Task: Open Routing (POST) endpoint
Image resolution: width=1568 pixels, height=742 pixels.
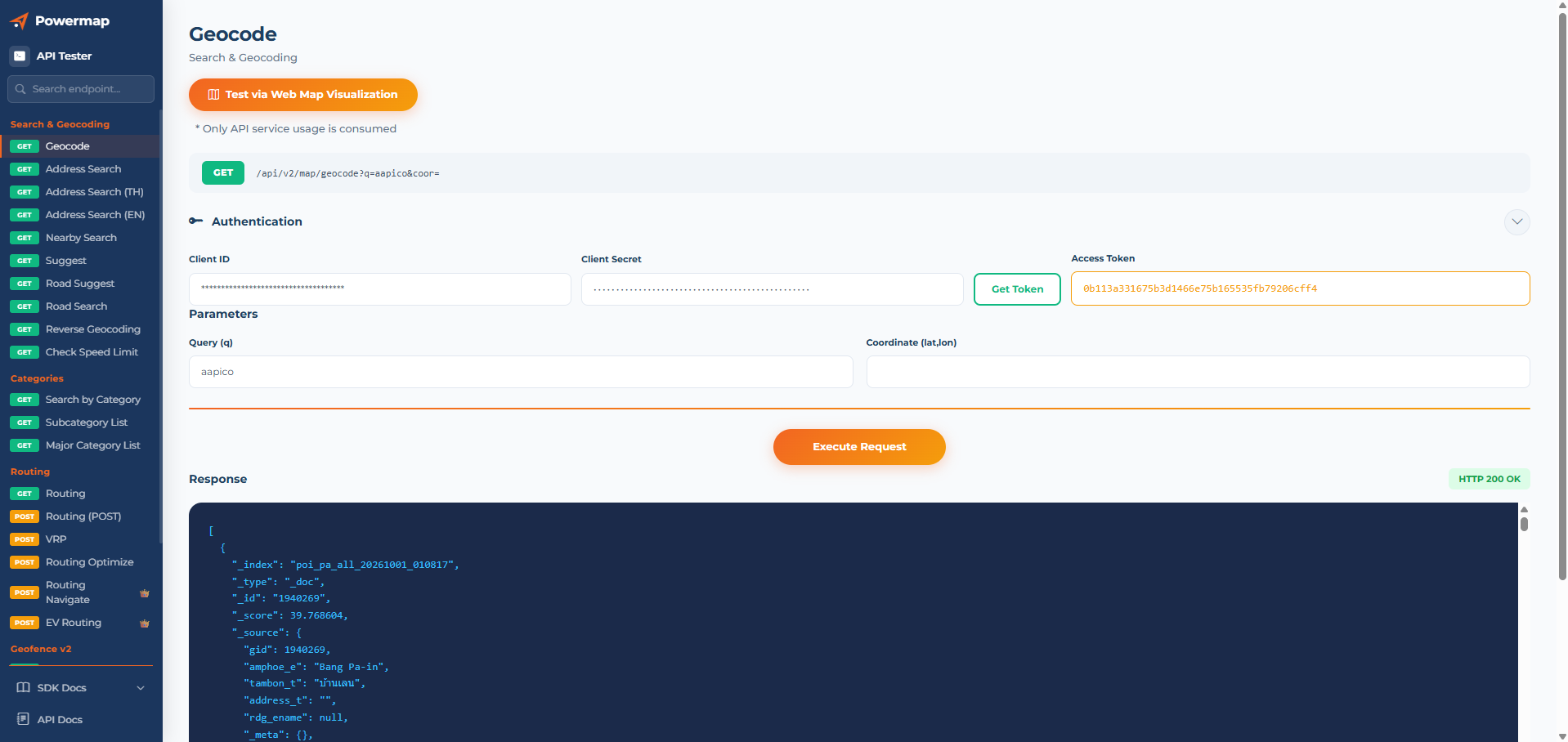Action: (80, 516)
